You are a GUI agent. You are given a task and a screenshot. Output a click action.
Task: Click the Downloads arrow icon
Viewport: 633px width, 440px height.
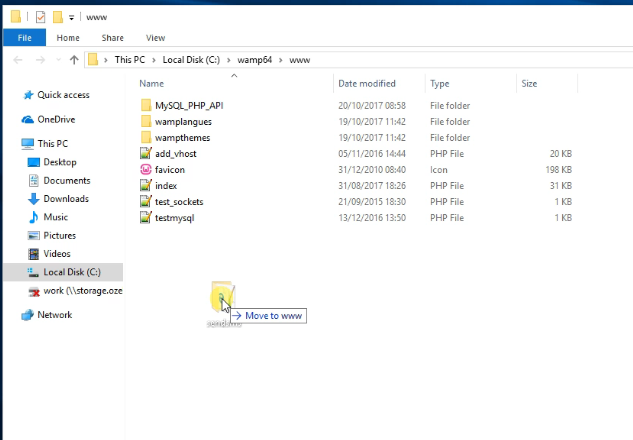(34, 199)
